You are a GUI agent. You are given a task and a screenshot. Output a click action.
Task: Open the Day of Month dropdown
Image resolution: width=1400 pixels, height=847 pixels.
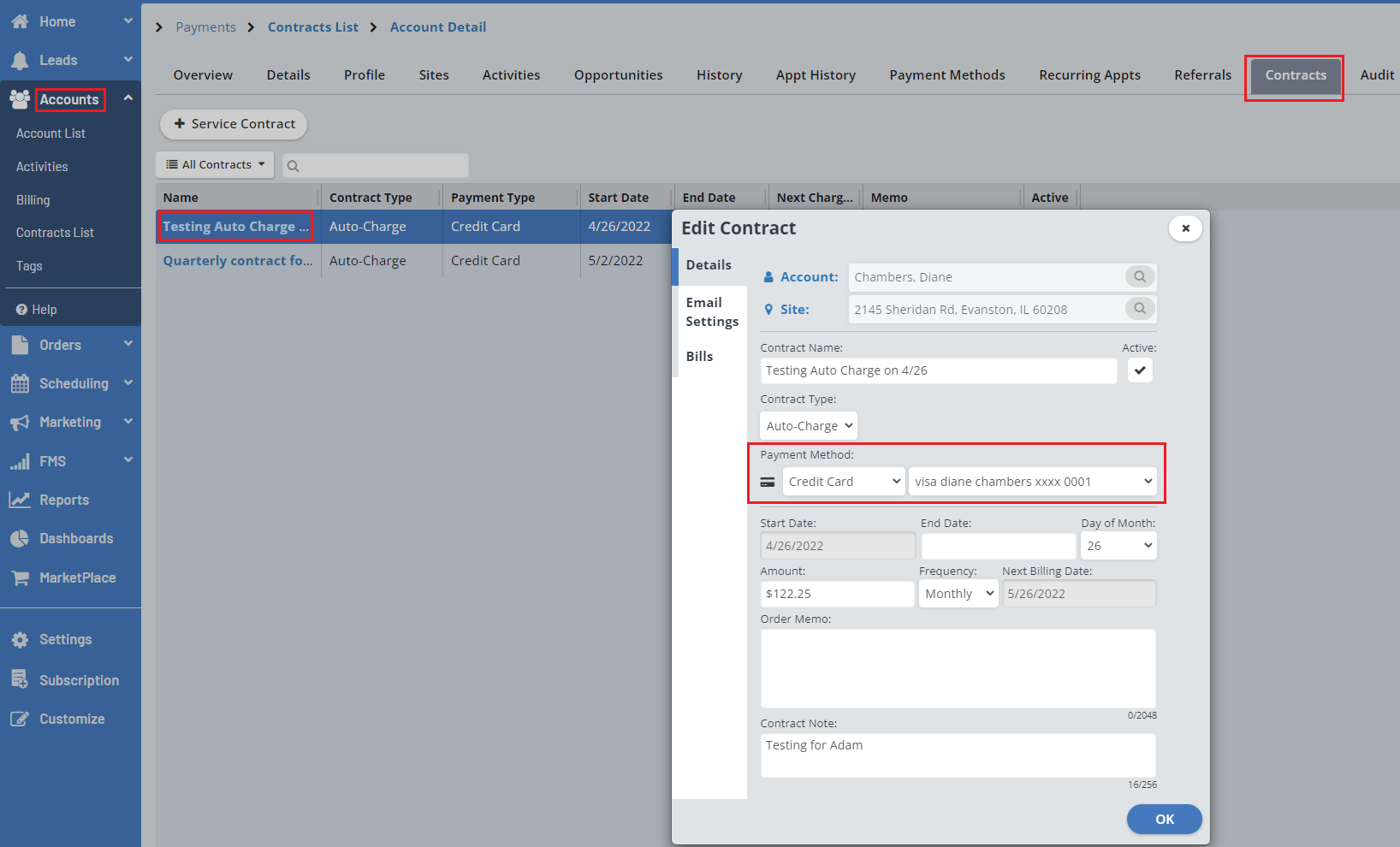(x=1118, y=546)
